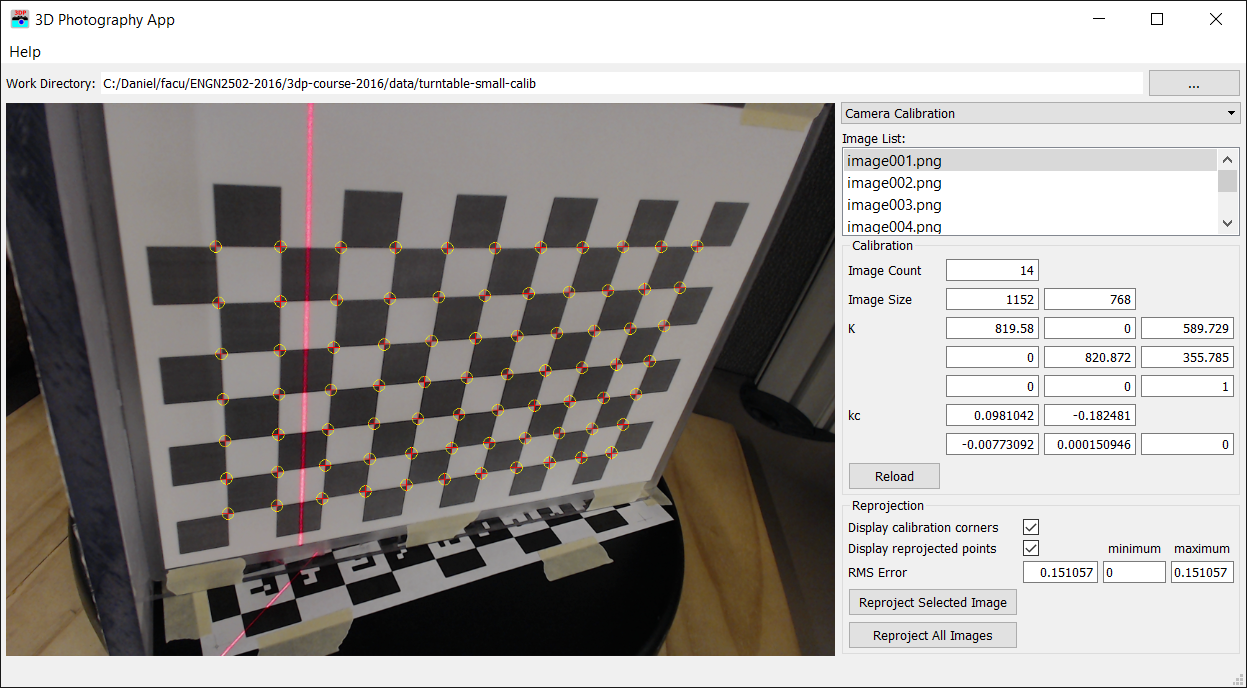Click the image width field 1152

tap(992, 299)
